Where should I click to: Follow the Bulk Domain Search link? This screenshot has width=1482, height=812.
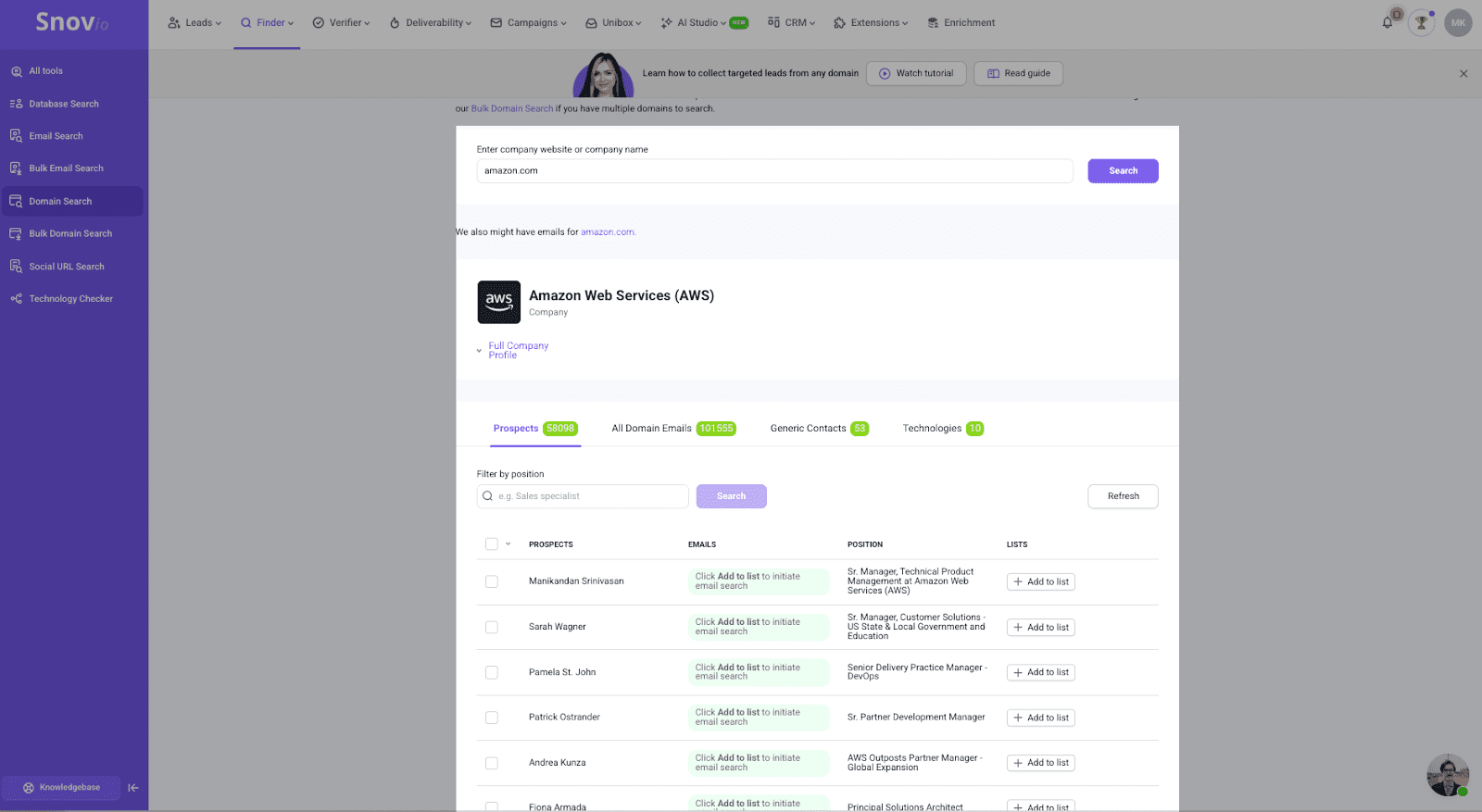tap(511, 108)
